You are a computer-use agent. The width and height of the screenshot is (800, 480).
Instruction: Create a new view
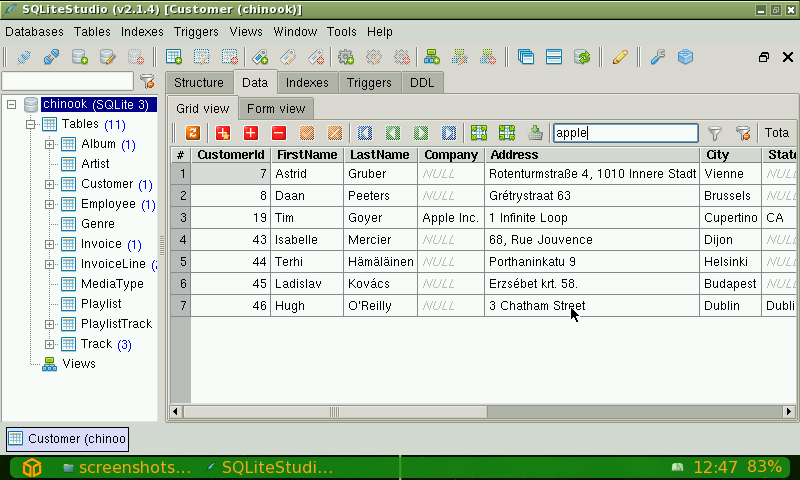click(432, 57)
